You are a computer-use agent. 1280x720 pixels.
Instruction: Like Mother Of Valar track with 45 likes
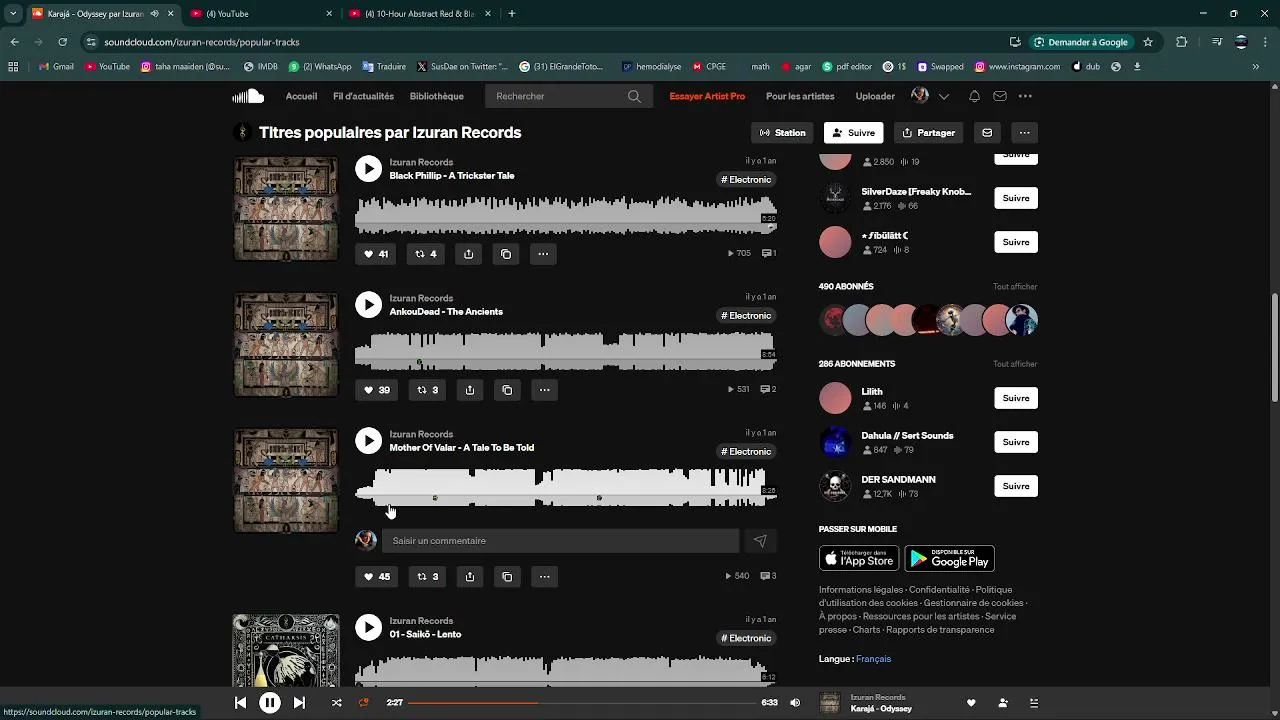tap(376, 577)
